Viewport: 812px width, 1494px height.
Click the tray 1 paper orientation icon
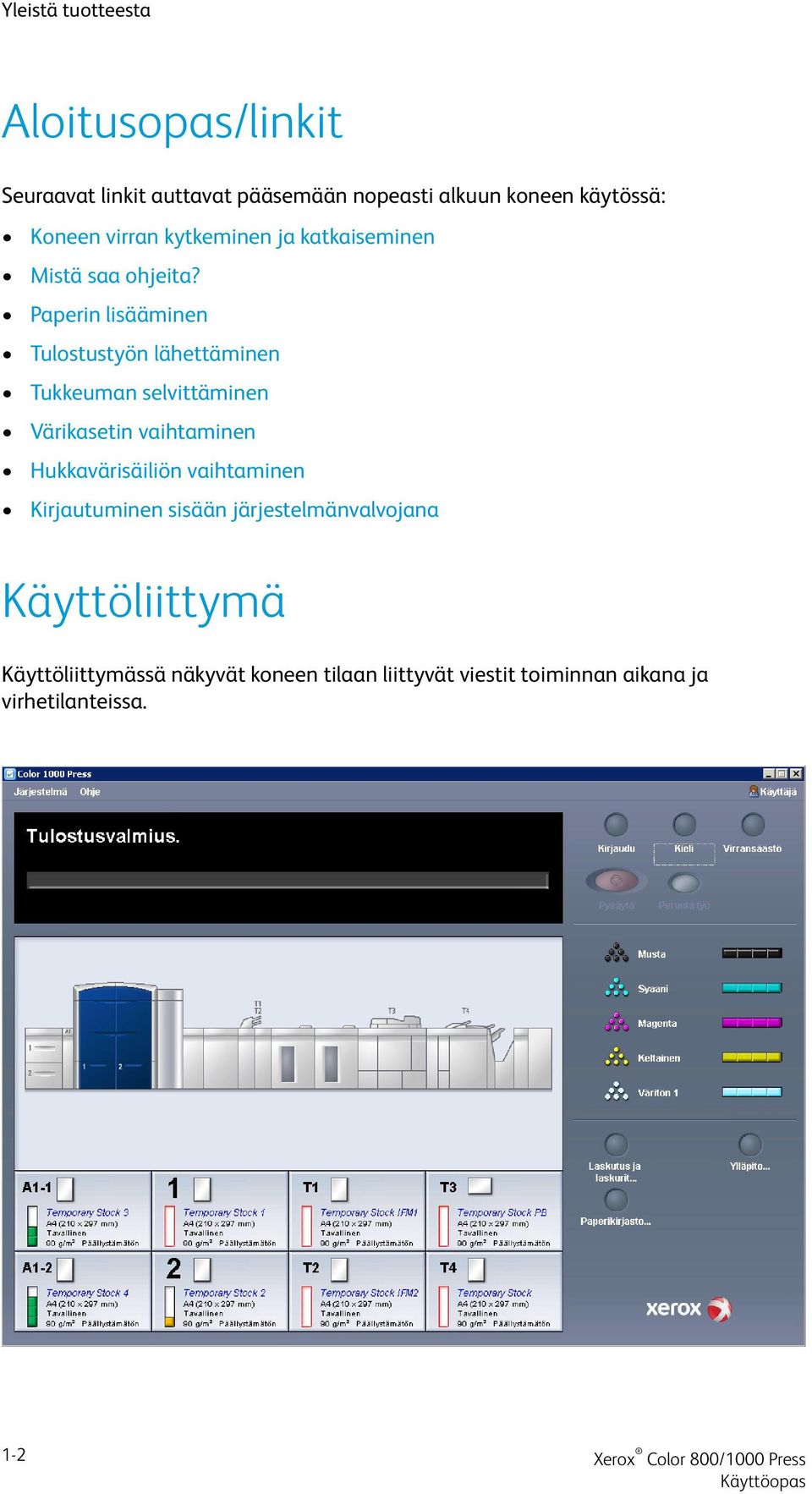[202, 1189]
